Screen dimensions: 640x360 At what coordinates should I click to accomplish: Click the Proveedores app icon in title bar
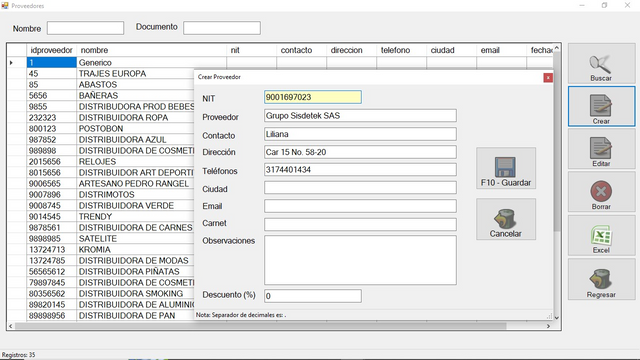(x=5, y=5)
